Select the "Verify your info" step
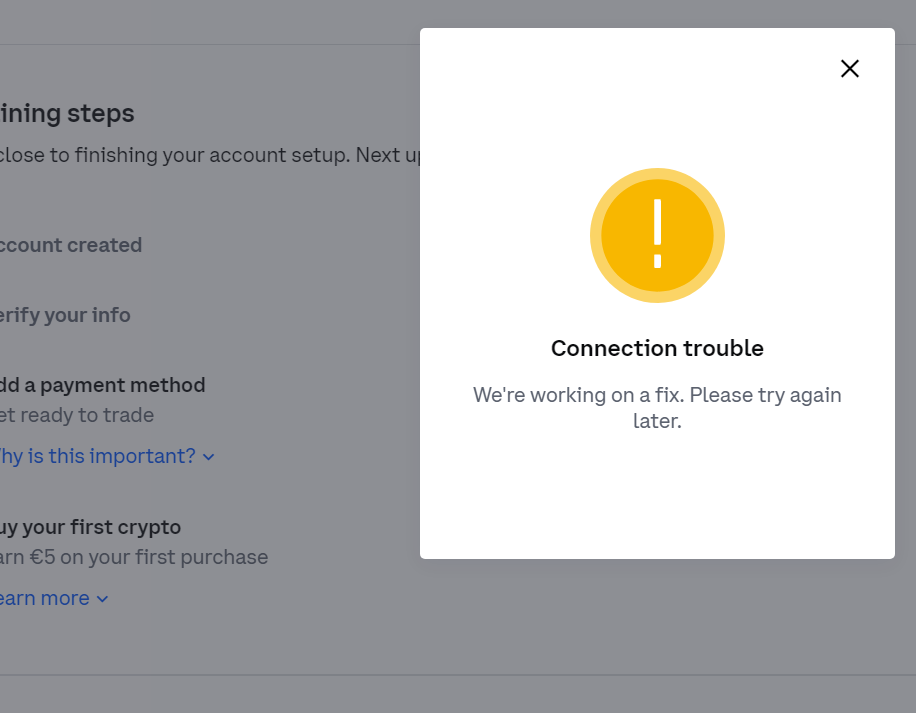 65,315
